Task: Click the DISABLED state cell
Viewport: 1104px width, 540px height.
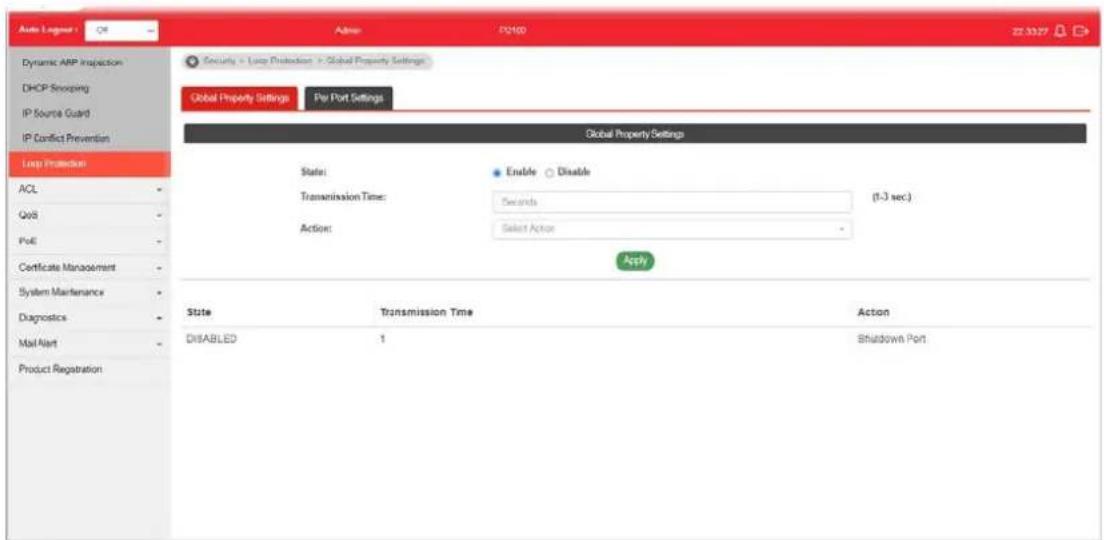Action: click(x=211, y=339)
